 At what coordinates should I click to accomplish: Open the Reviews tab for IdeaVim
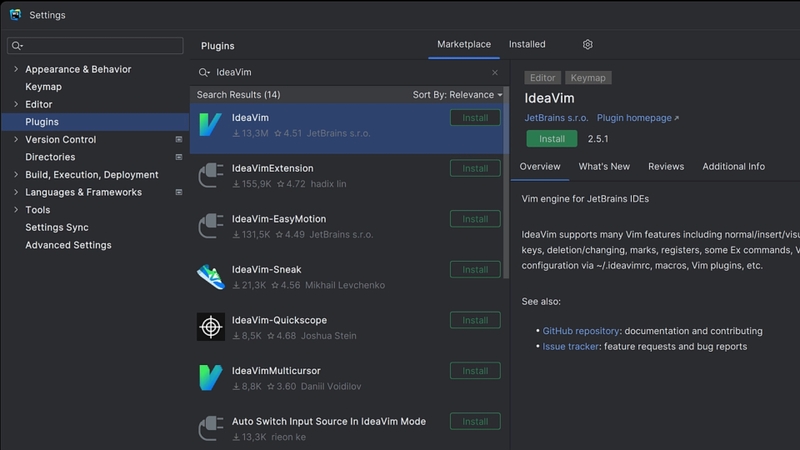(x=666, y=167)
